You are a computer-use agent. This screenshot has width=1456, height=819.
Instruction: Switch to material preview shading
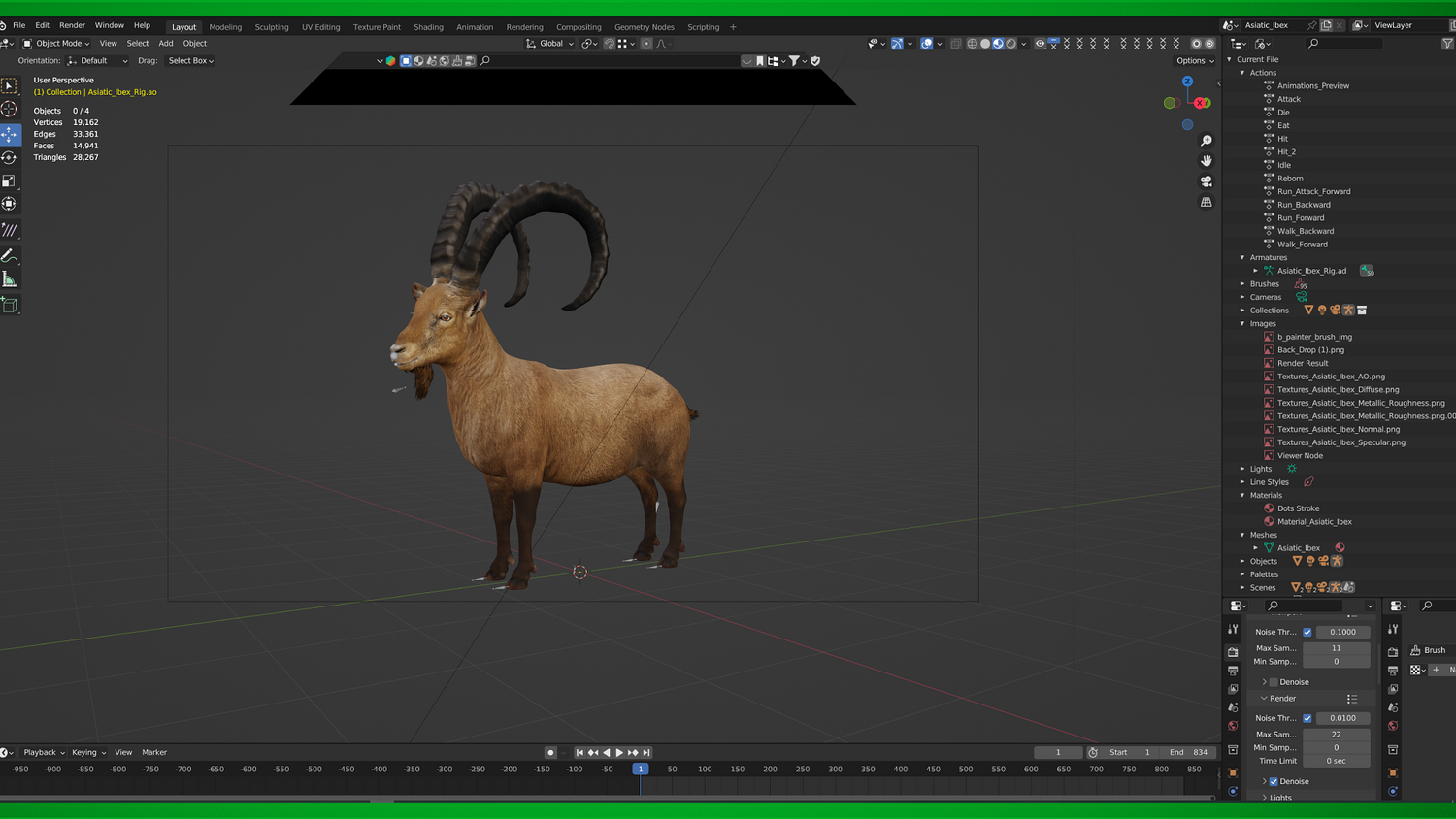pyautogui.click(x=998, y=44)
